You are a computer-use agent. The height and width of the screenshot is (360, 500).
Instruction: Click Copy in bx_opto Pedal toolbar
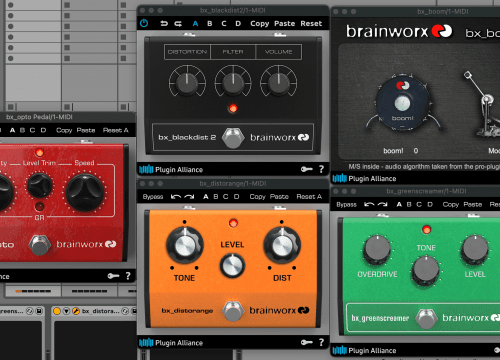click(x=64, y=130)
